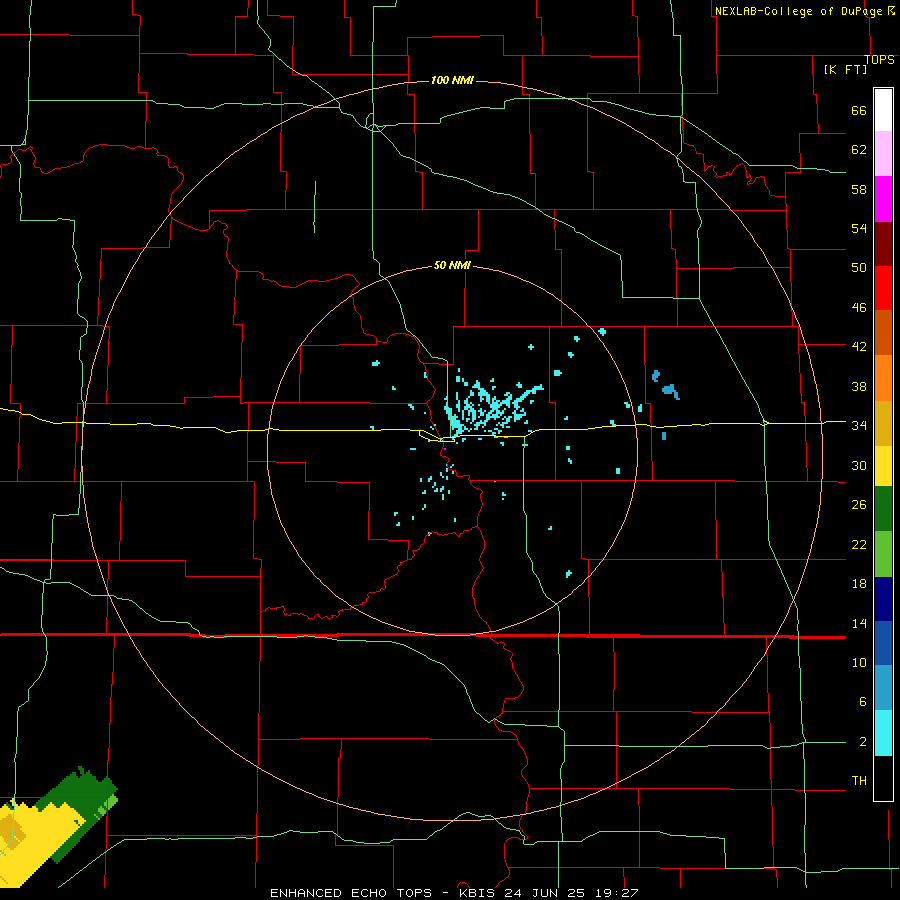Click the dark green 26 kft legend swatch
Screen dimensions: 900x900
(883, 509)
